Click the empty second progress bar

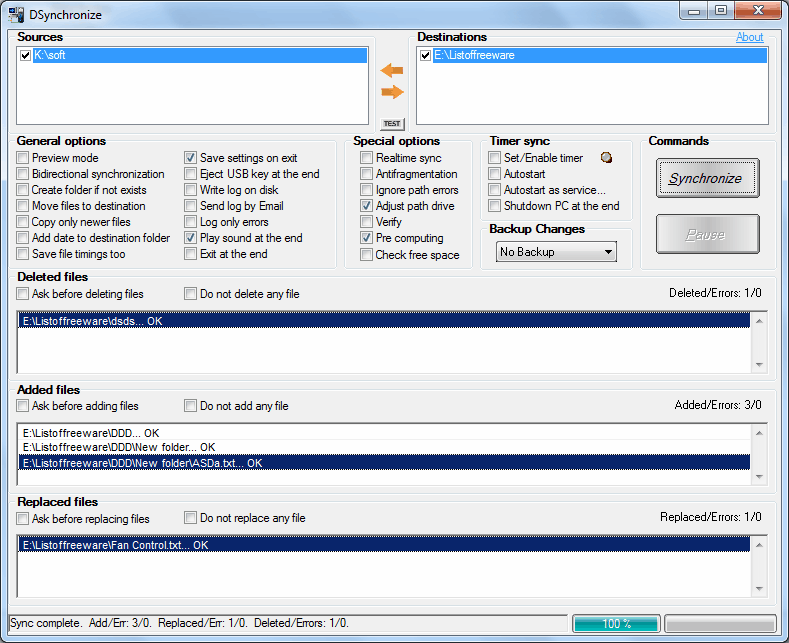coord(720,624)
